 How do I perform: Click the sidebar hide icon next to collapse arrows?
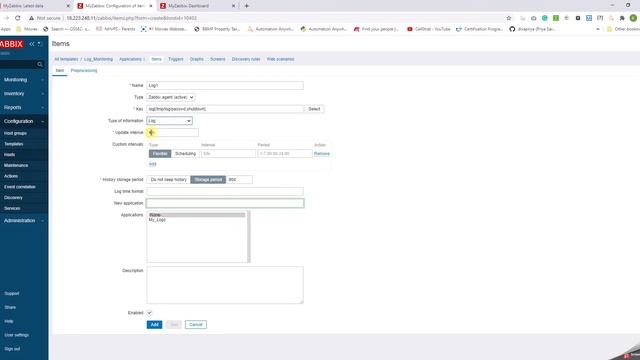[x=40, y=44]
